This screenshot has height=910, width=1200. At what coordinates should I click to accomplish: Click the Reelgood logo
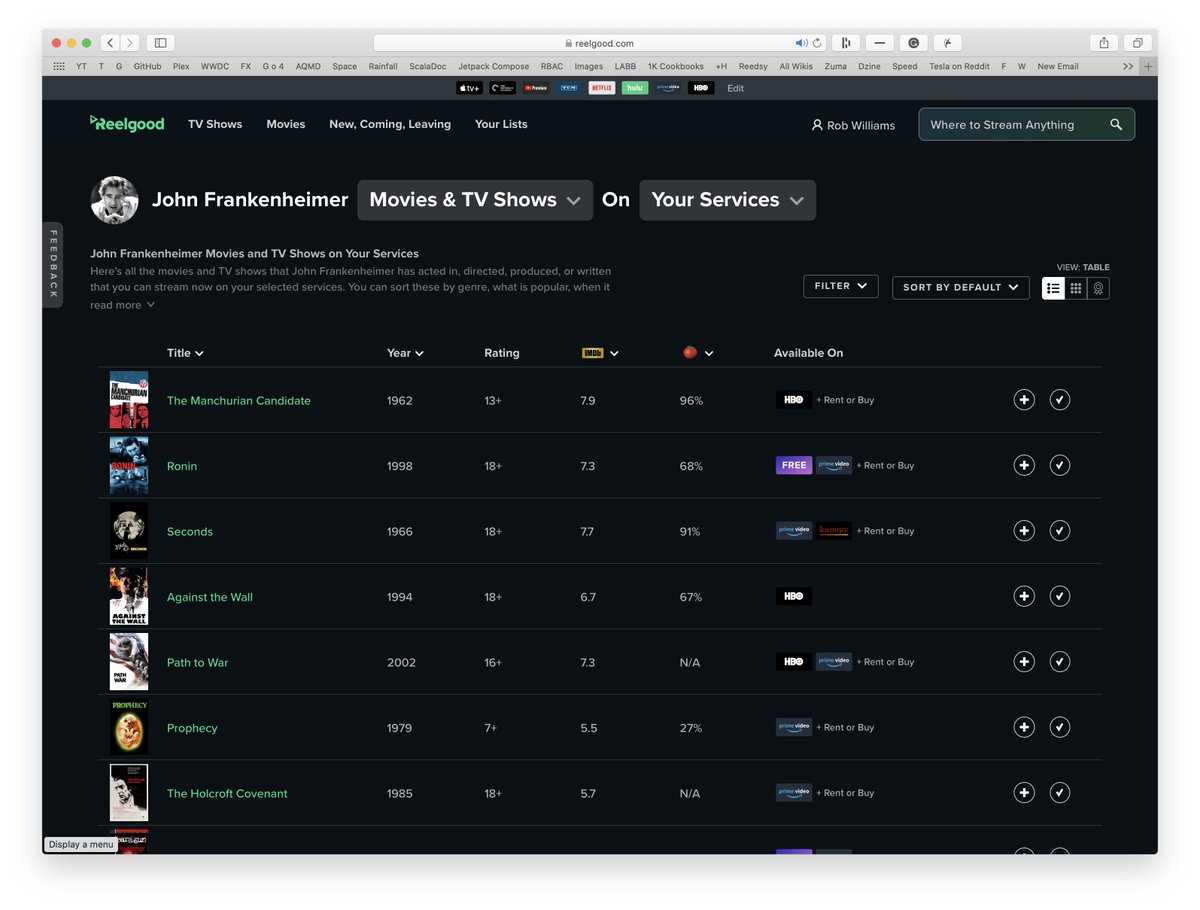click(127, 123)
